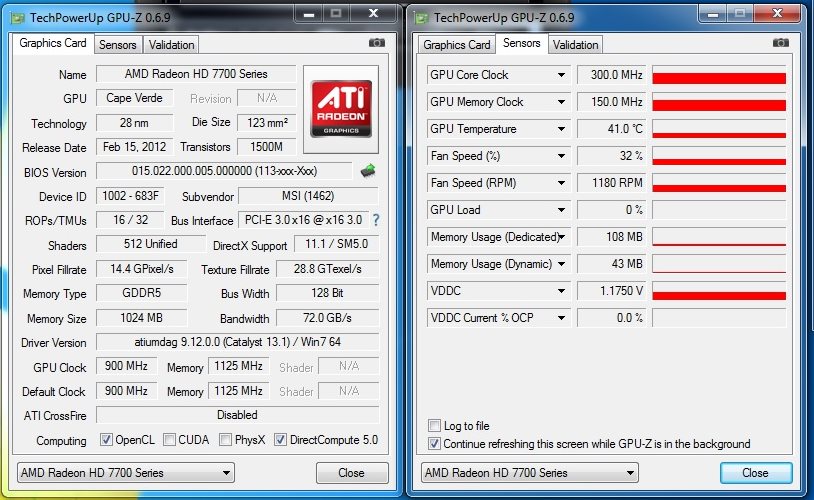Click the ATI Radeon graphics logo

point(341,109)
